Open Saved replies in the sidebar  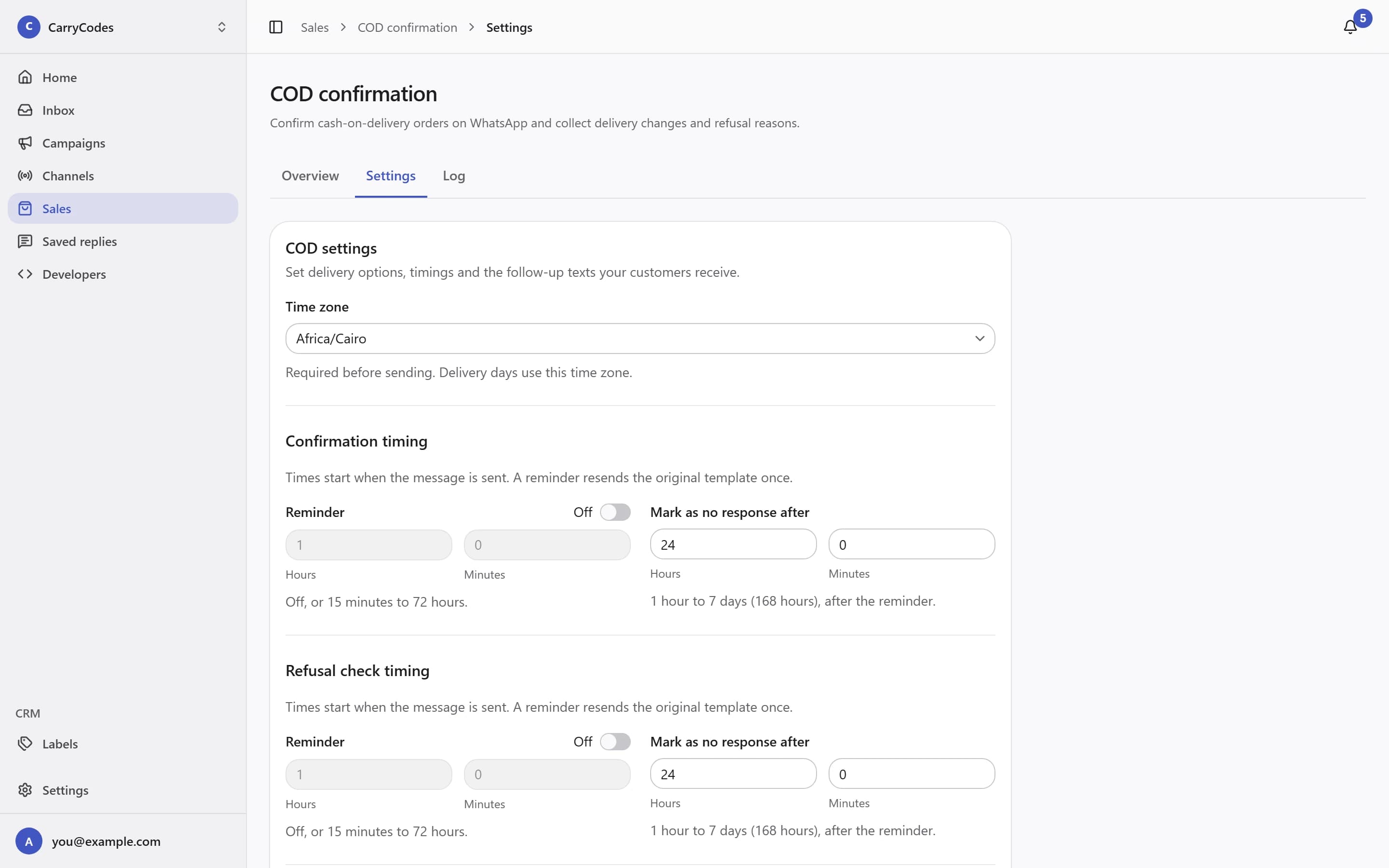[123, 241]
